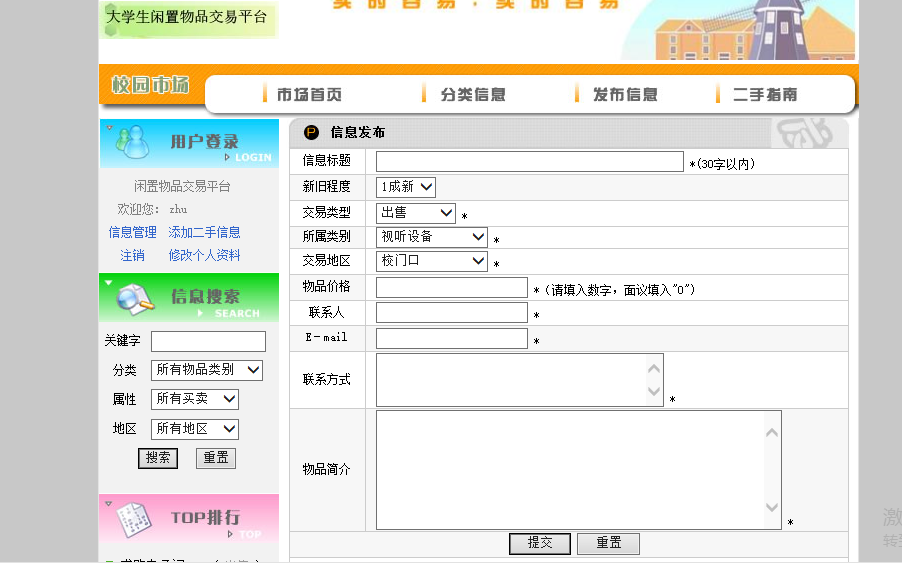
Task: Open the 交易地区 dropdown showing 校门口
Action: click(x=432, y=261)
